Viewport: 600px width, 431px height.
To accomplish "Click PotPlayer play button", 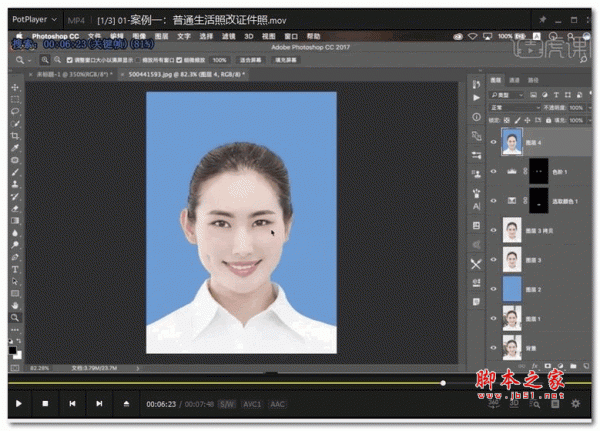I will click(x=18, y=403).
